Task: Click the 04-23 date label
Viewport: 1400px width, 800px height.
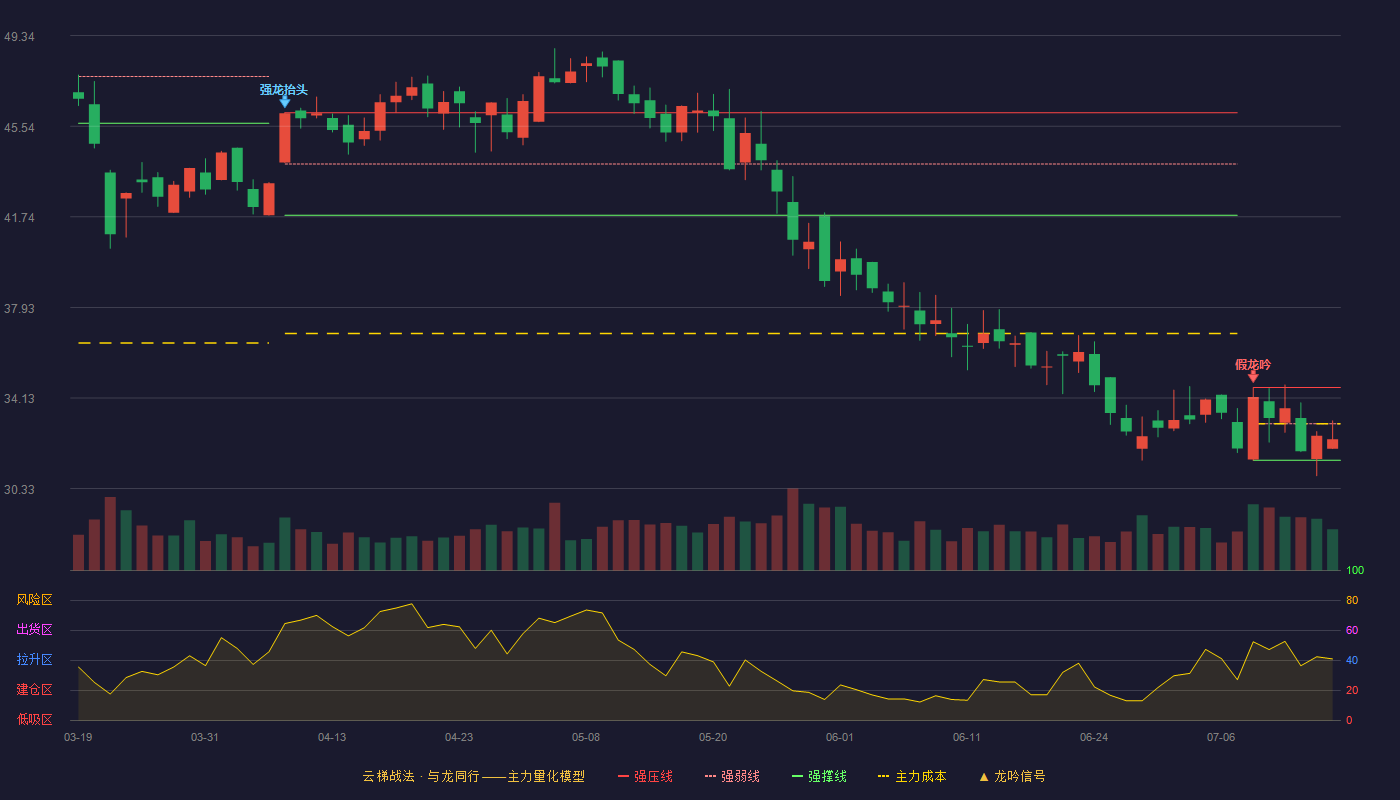Action: coord(459,737)
